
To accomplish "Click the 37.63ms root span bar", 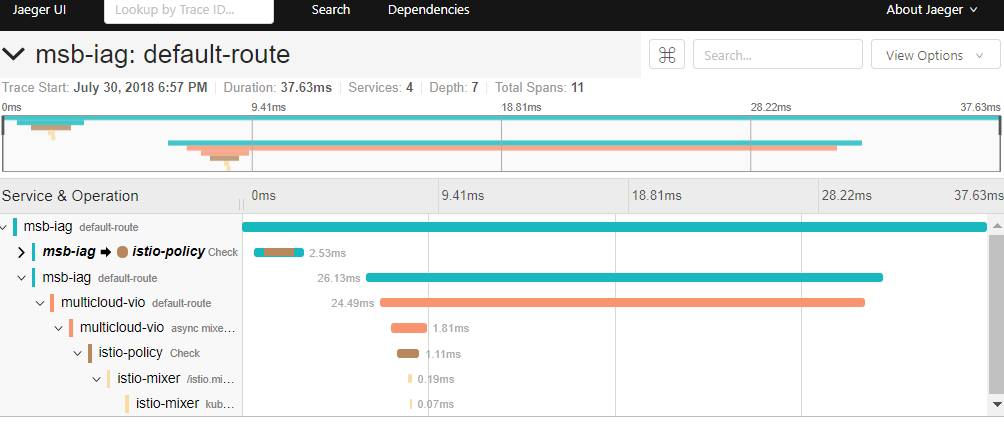I will point(614,227).
